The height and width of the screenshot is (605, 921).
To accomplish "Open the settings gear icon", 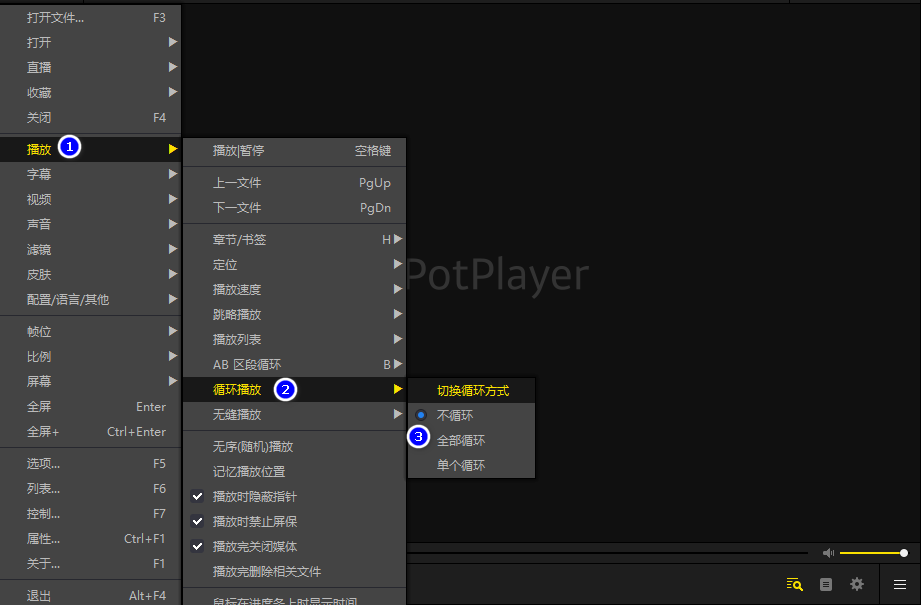I will click(x=857, y=585).
